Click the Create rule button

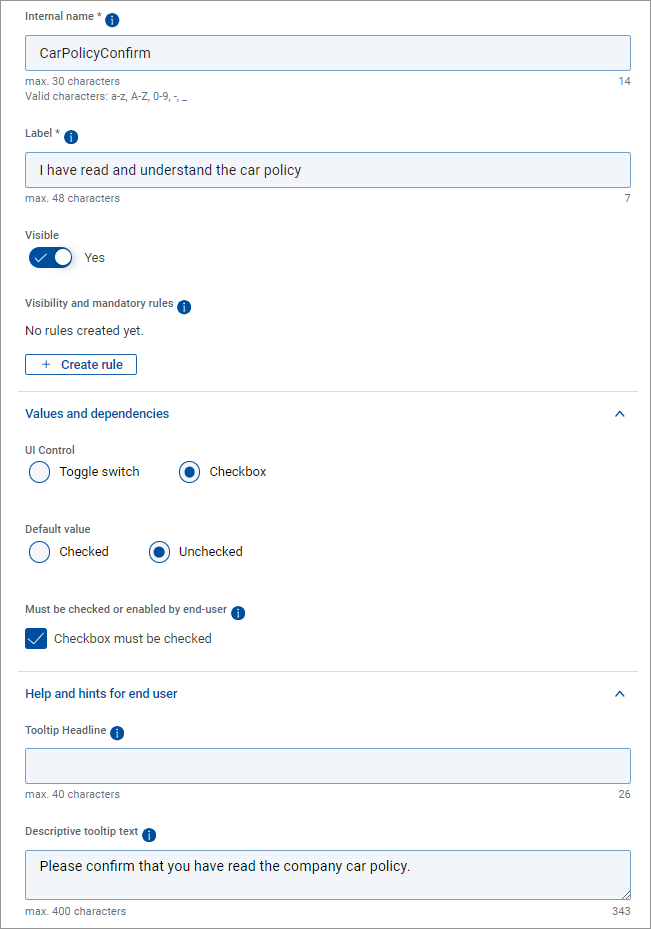(81, 365)
